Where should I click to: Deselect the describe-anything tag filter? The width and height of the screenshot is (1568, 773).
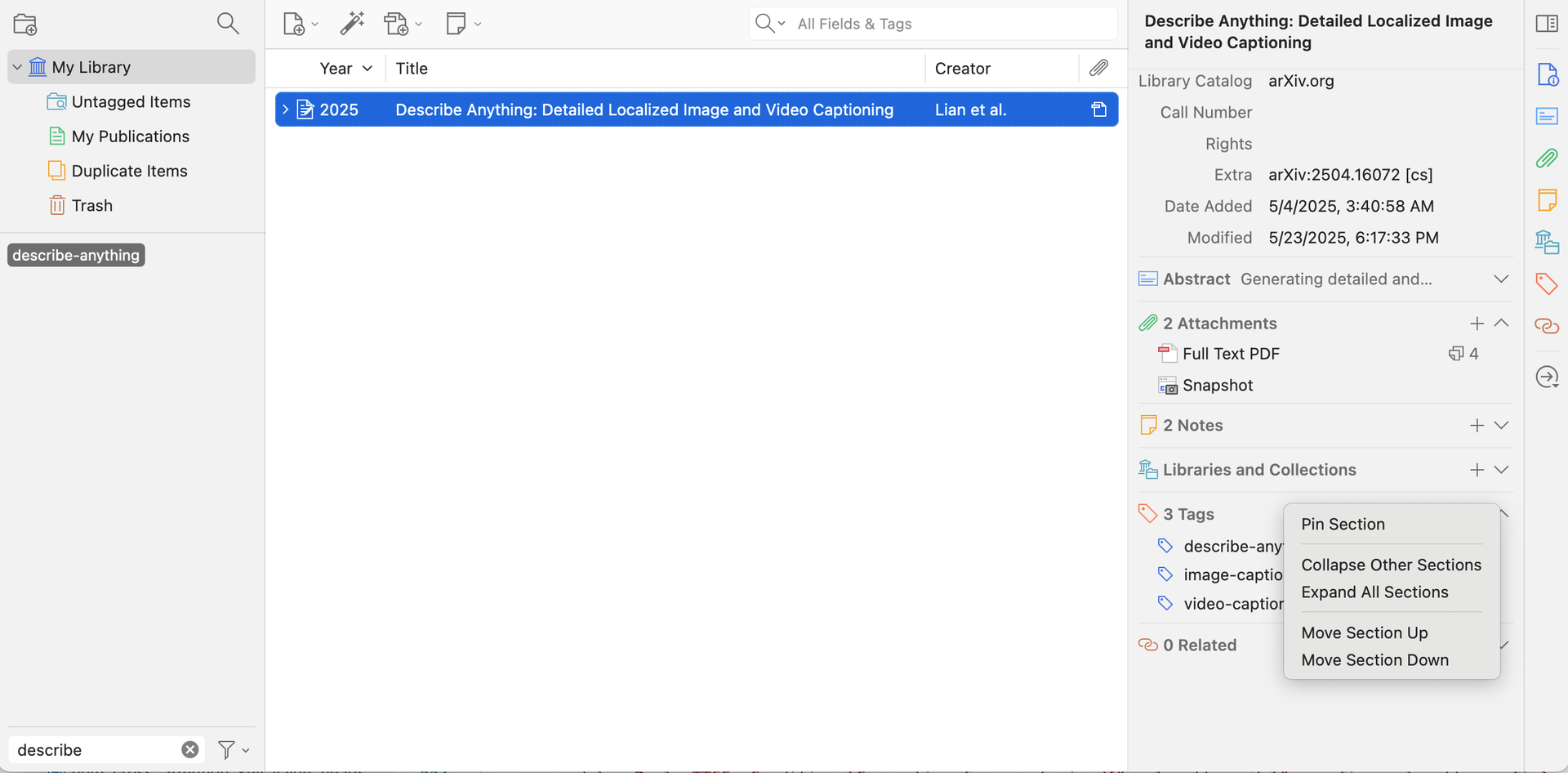pos(76,255)
